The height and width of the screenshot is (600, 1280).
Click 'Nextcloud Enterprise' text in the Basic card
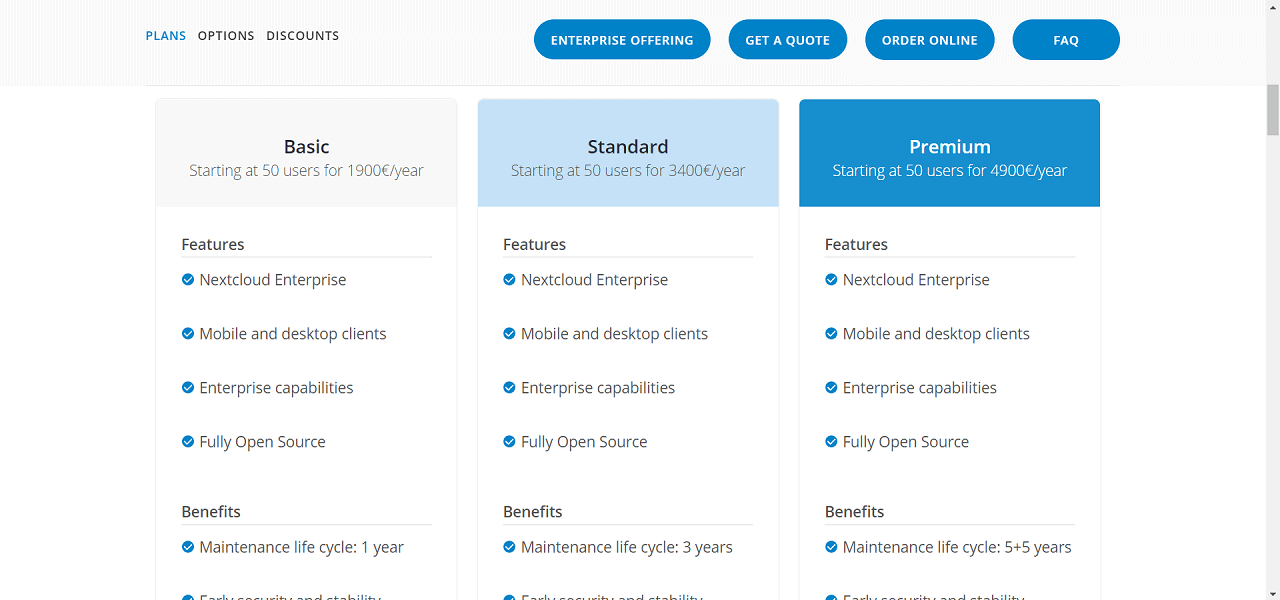tap(273, 280)
